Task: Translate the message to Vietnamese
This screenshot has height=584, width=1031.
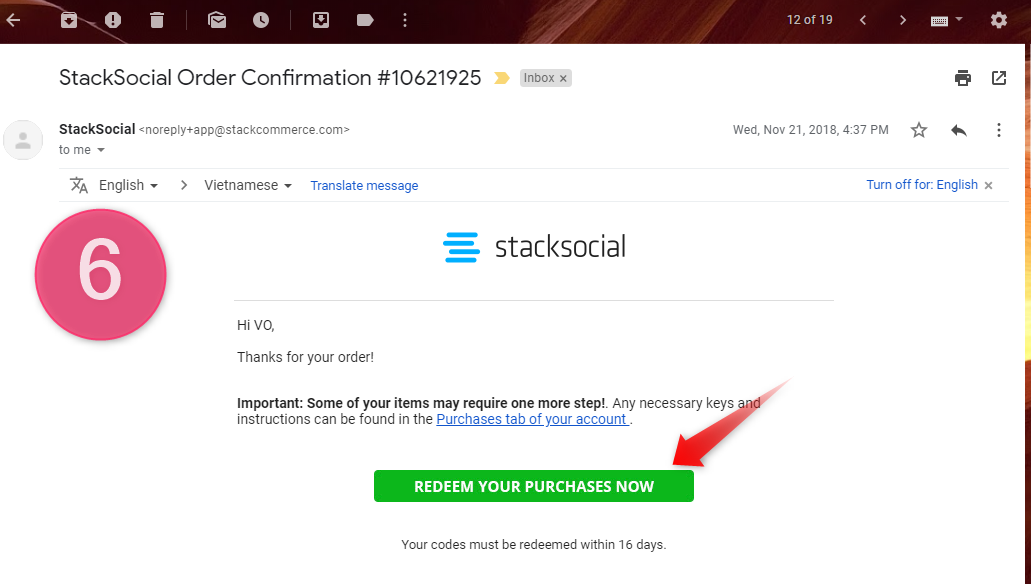Action: (364, 185)
